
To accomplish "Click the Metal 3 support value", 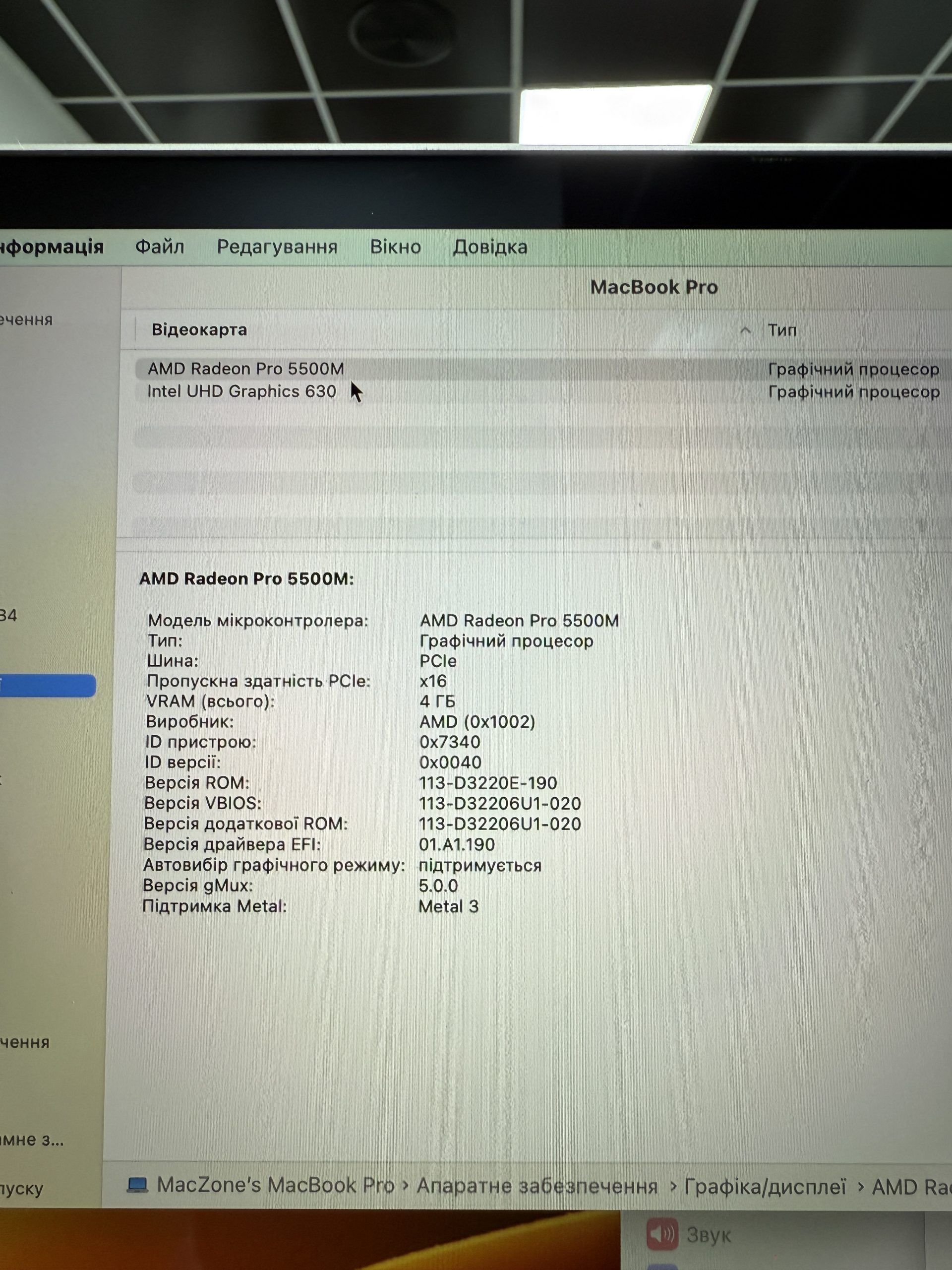I will 449,906.
